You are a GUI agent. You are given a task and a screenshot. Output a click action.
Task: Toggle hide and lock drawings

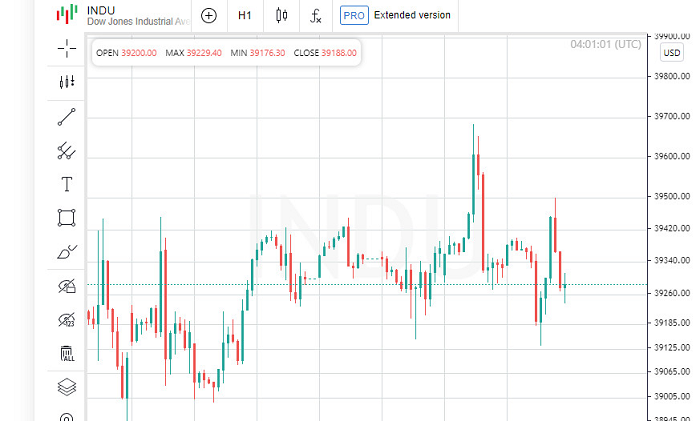(67, 286)
